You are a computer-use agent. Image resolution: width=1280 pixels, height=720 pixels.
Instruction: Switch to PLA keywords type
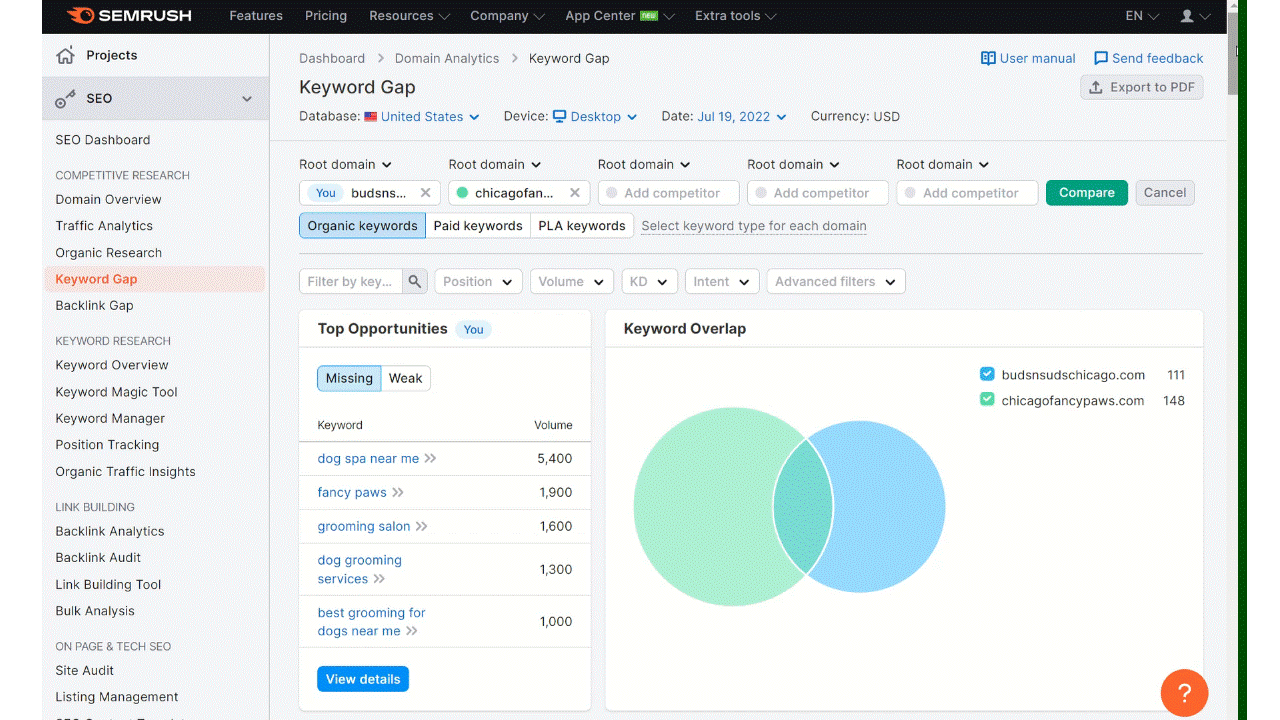tap(582, 225)
